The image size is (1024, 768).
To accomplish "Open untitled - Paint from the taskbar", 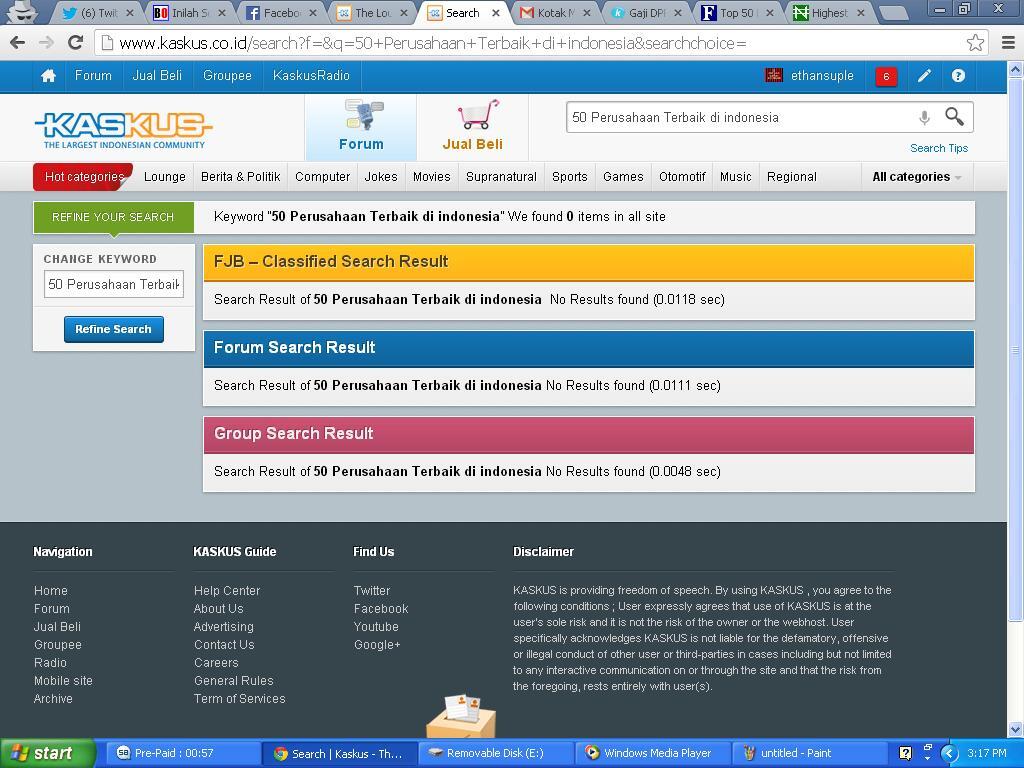I will tap(810, 753).
